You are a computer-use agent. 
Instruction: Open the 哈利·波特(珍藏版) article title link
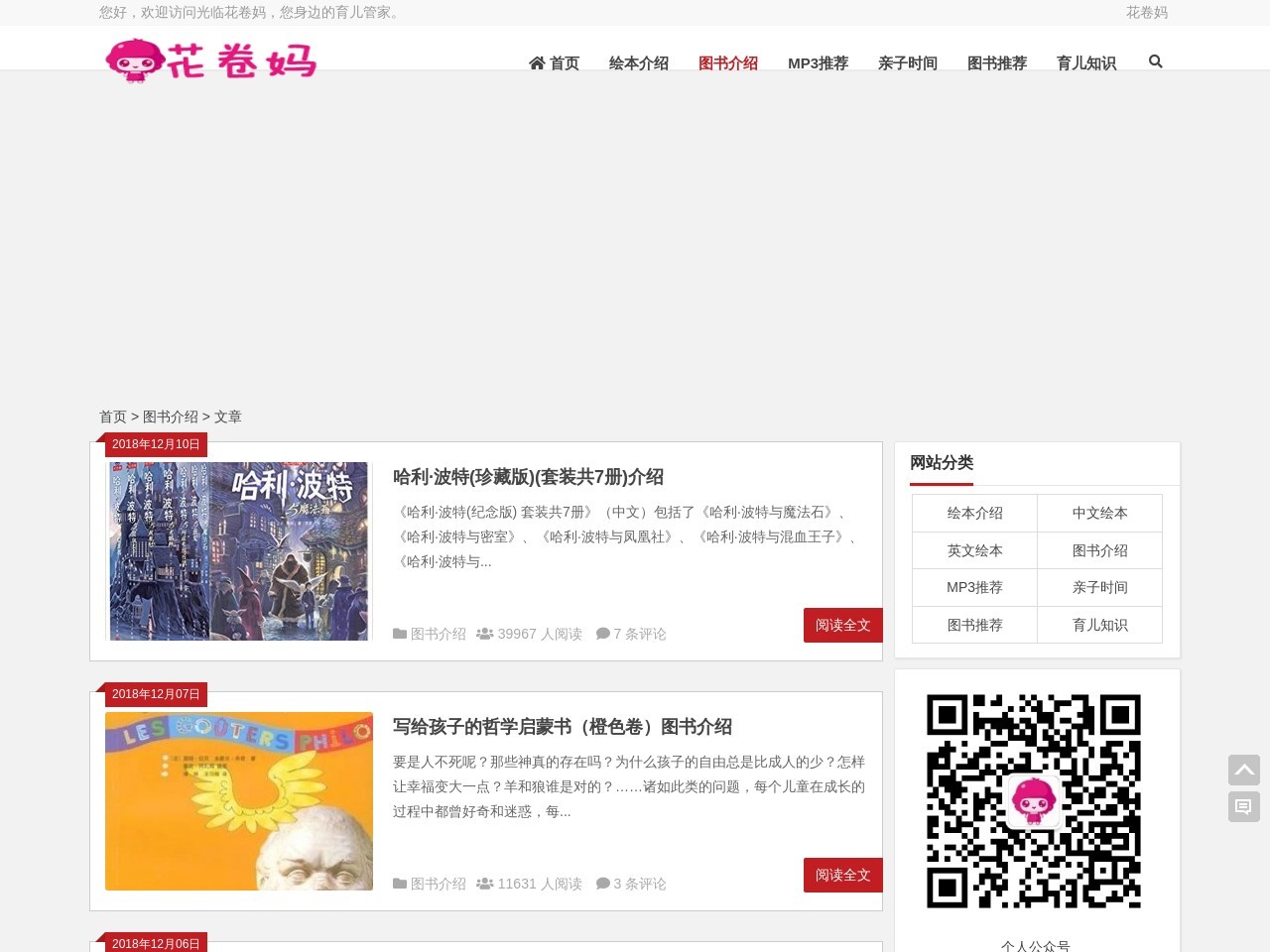pos(528,477)
